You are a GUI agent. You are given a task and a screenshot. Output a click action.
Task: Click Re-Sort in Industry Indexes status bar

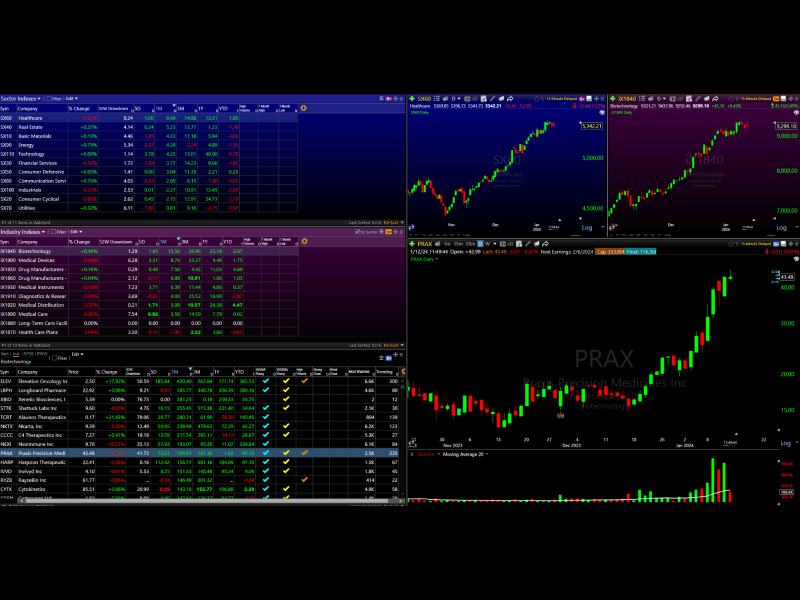click(391, 345)
